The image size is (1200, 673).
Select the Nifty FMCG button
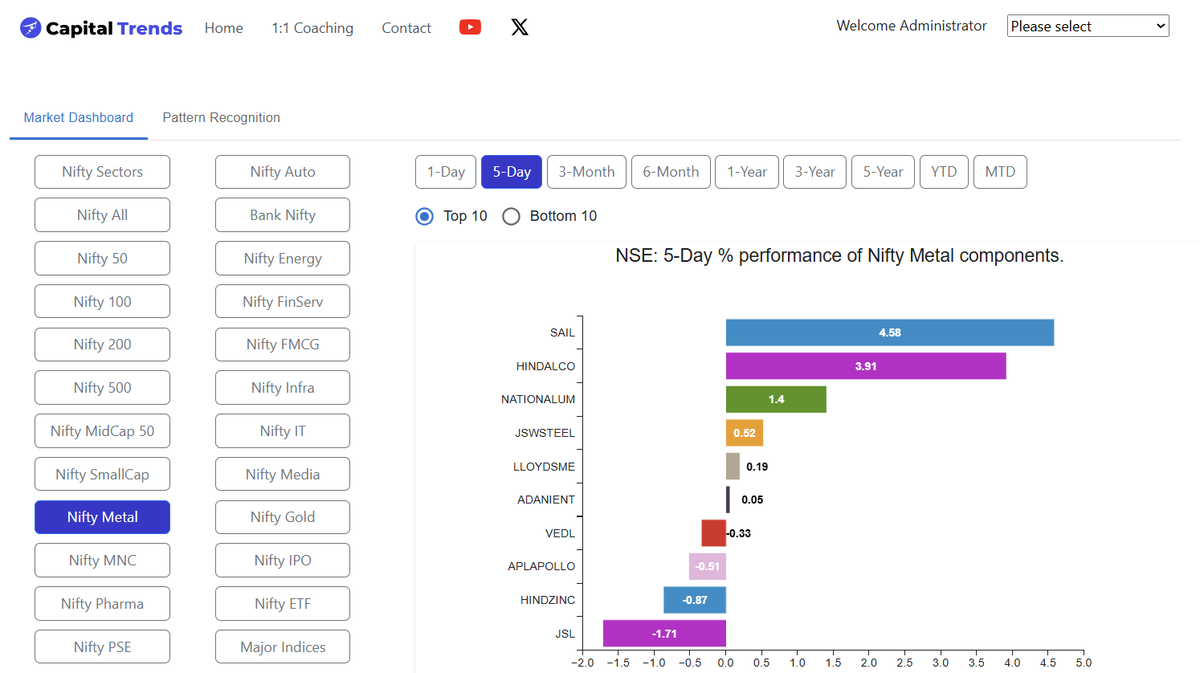[283, 344]
